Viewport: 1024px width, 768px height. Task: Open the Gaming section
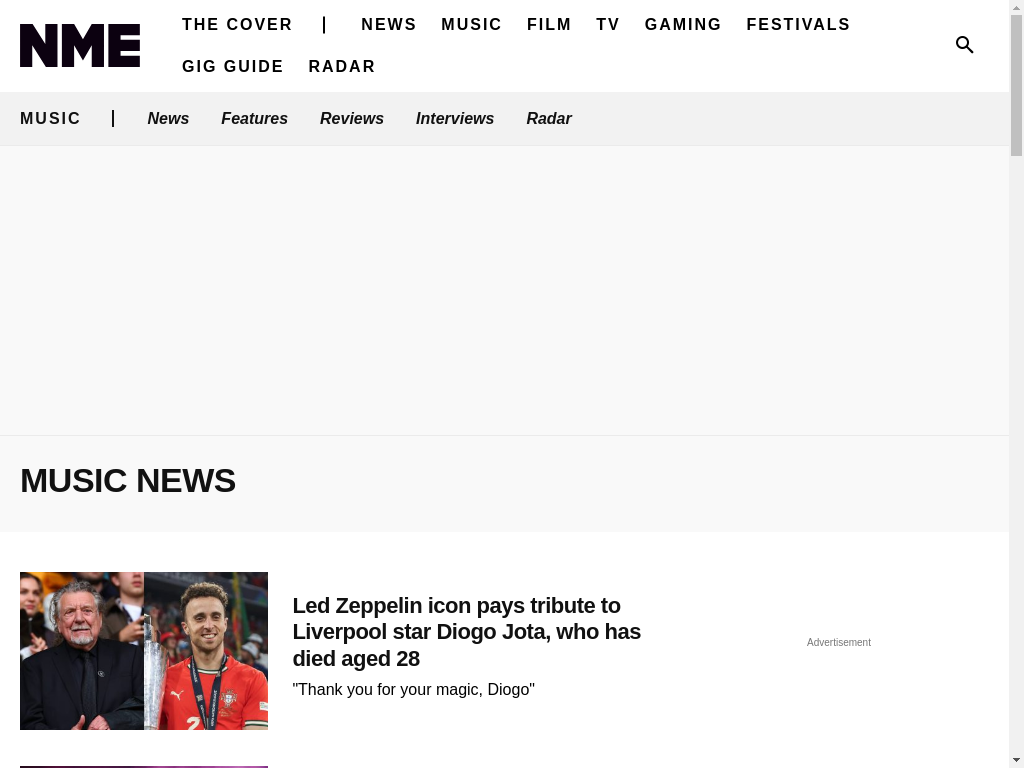point(683,24)
